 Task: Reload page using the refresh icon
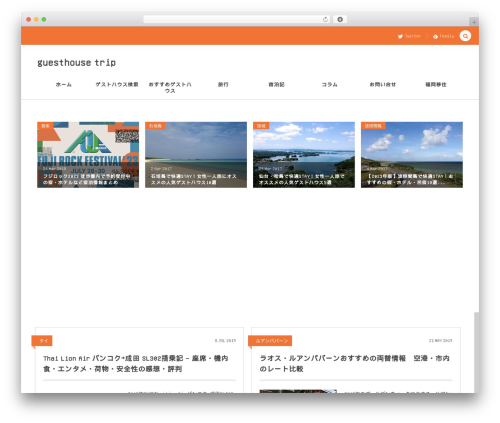(x=325, y=19)
